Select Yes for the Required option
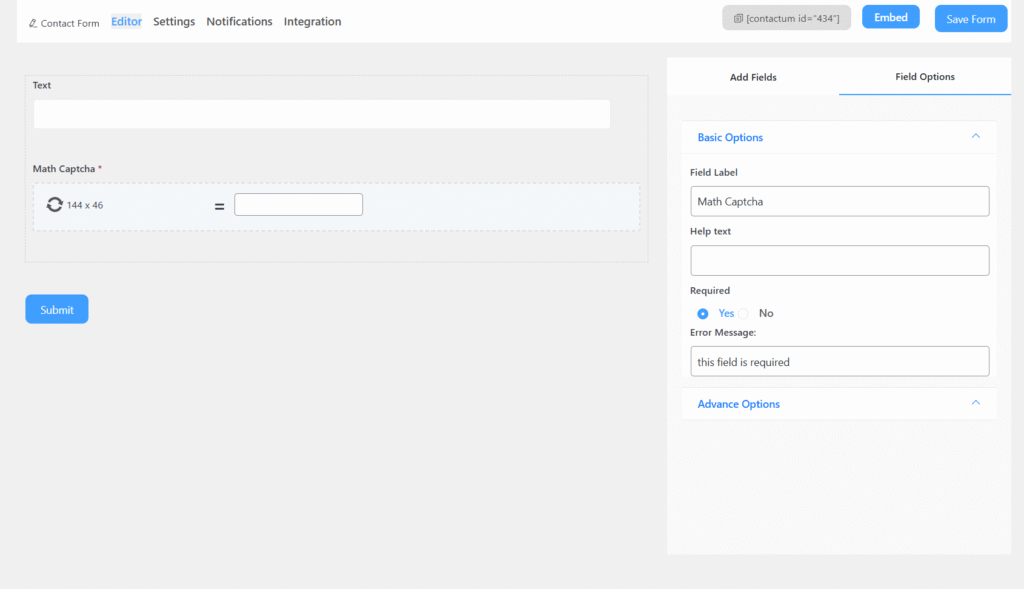 [703, 314]
